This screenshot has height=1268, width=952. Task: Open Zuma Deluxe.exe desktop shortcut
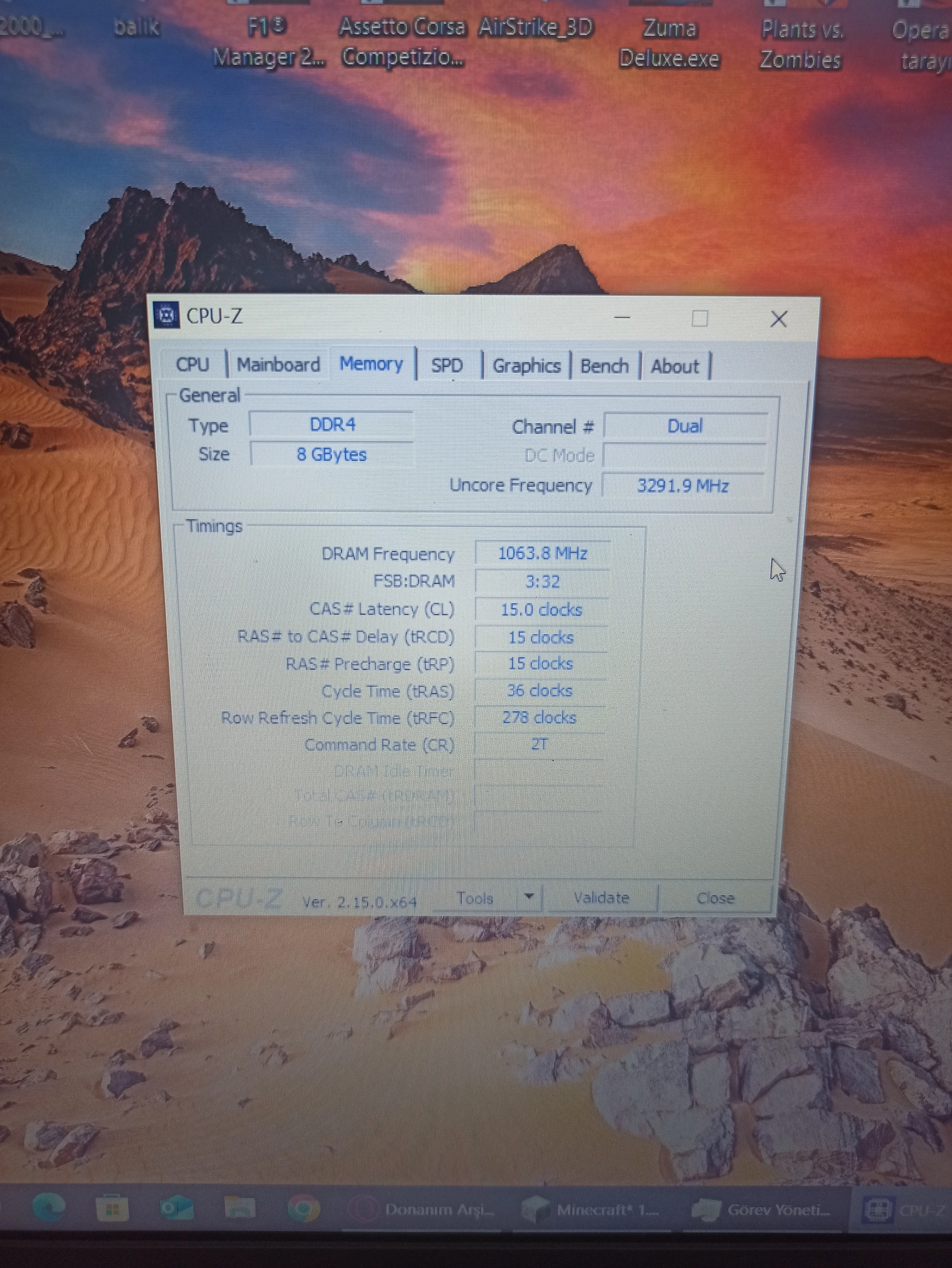(669, 43)
